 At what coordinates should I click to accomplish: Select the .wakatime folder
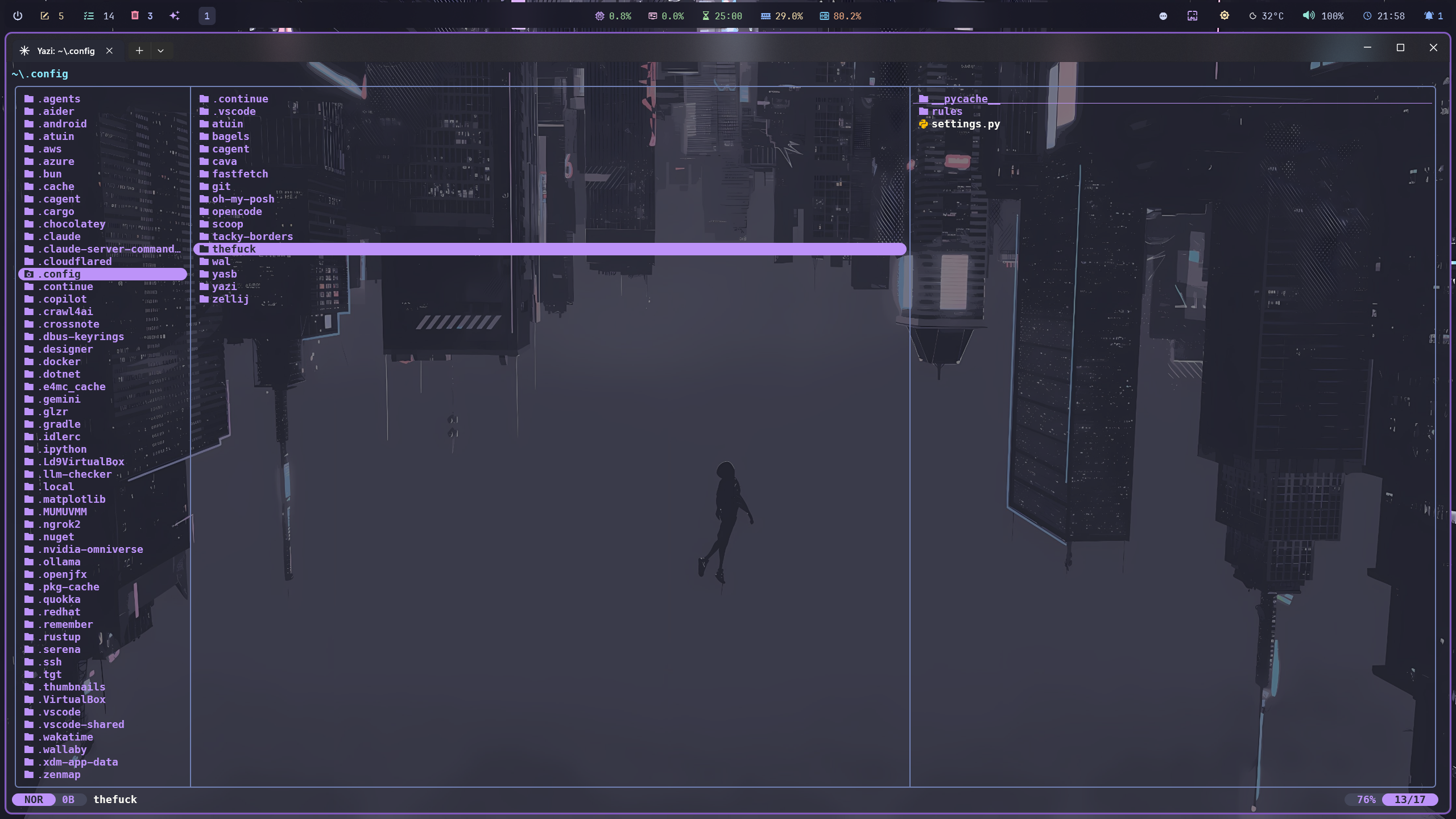(x=102, y=737)
